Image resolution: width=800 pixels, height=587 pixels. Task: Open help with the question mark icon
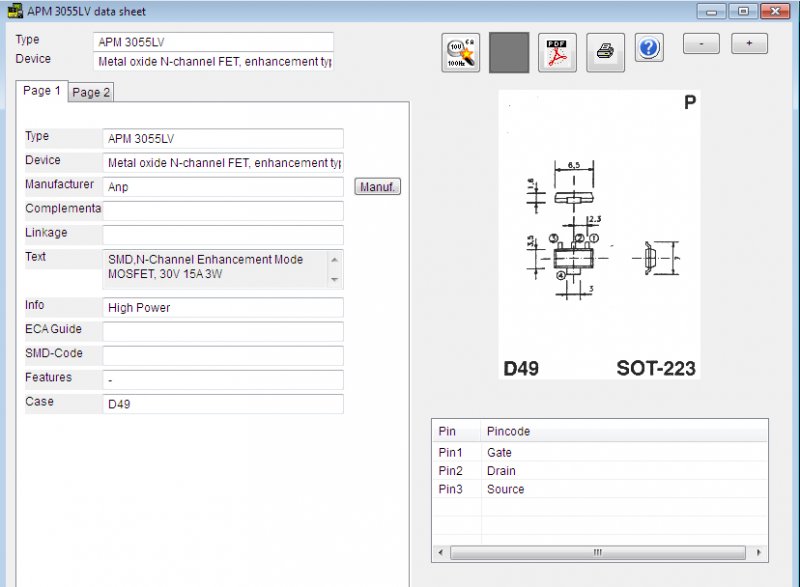649,48
